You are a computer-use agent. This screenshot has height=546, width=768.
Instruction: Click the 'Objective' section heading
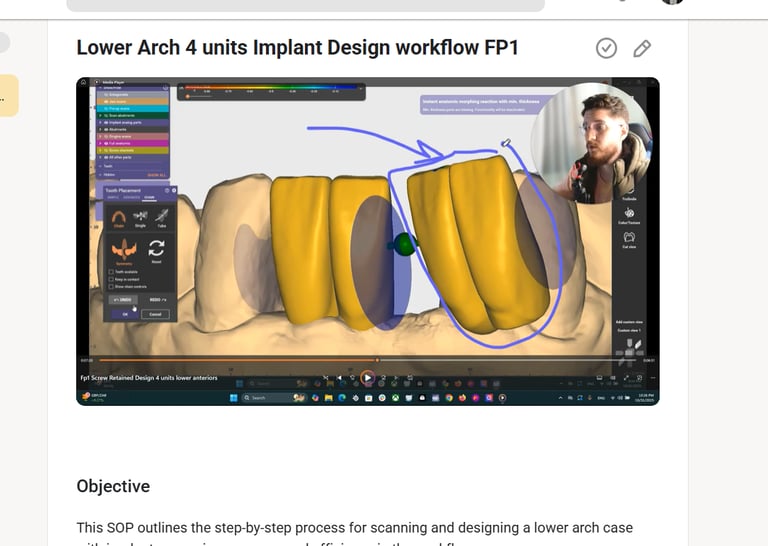point(113,486)
